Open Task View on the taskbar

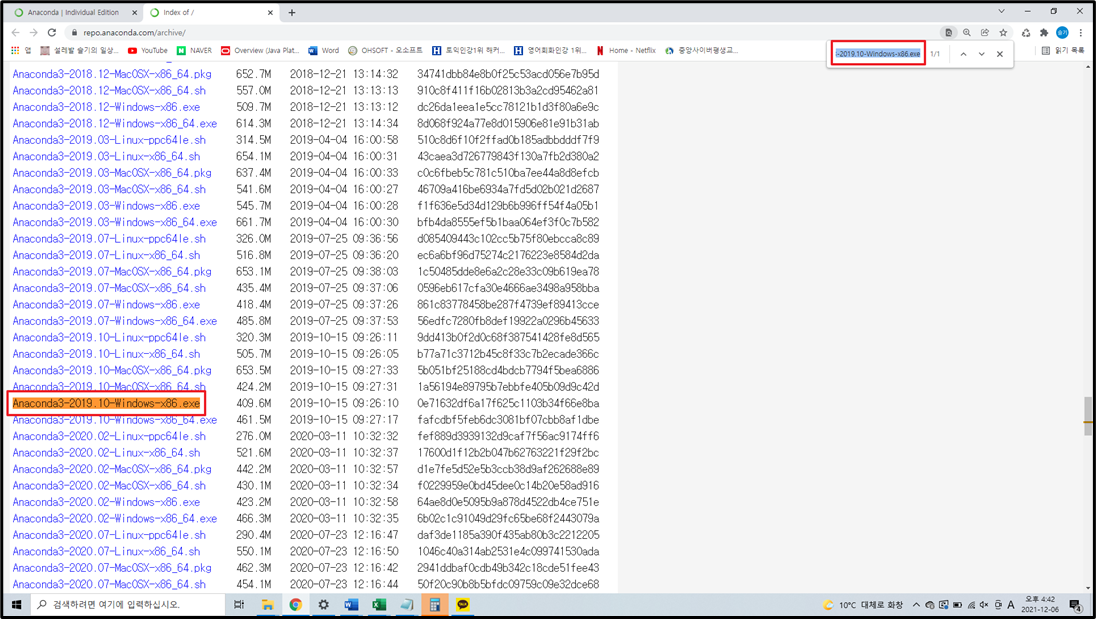coord(239,604)
